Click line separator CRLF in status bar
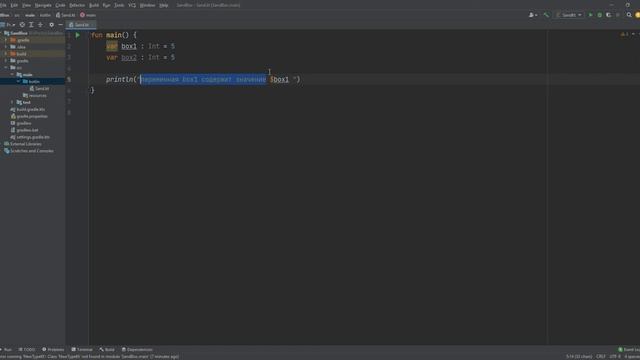This screenshot has width=640, height=360. [x=601, y=356]
